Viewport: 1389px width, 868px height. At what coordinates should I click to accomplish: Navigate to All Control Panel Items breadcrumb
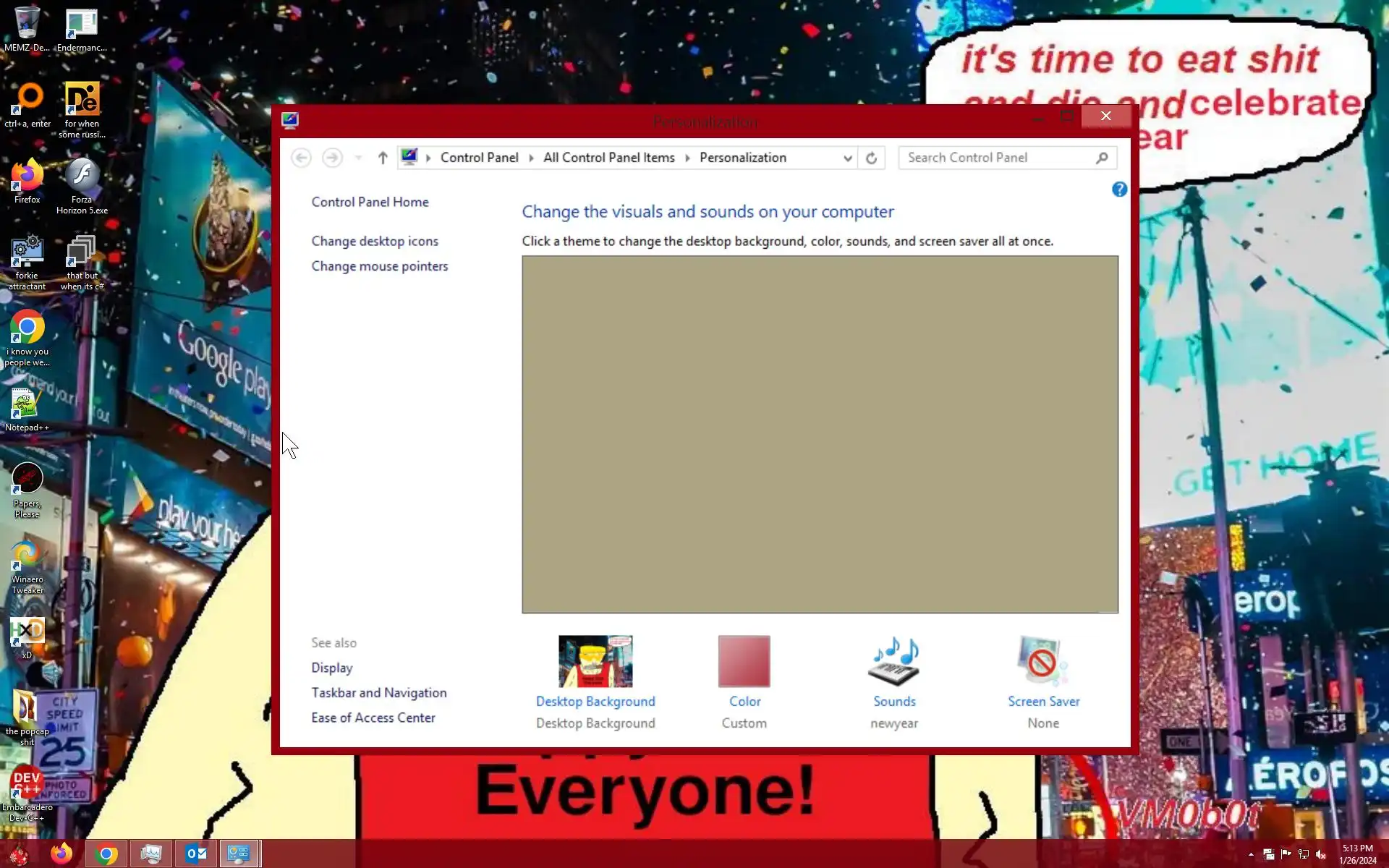(608, 158)
